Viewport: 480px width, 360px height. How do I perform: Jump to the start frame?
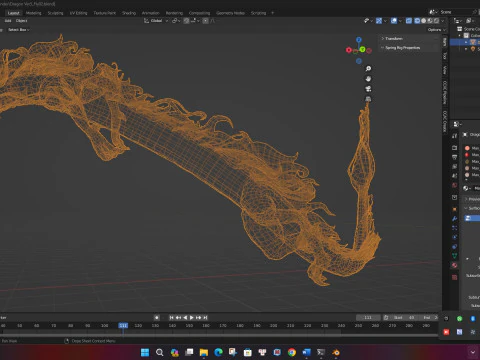click(171, 318)
